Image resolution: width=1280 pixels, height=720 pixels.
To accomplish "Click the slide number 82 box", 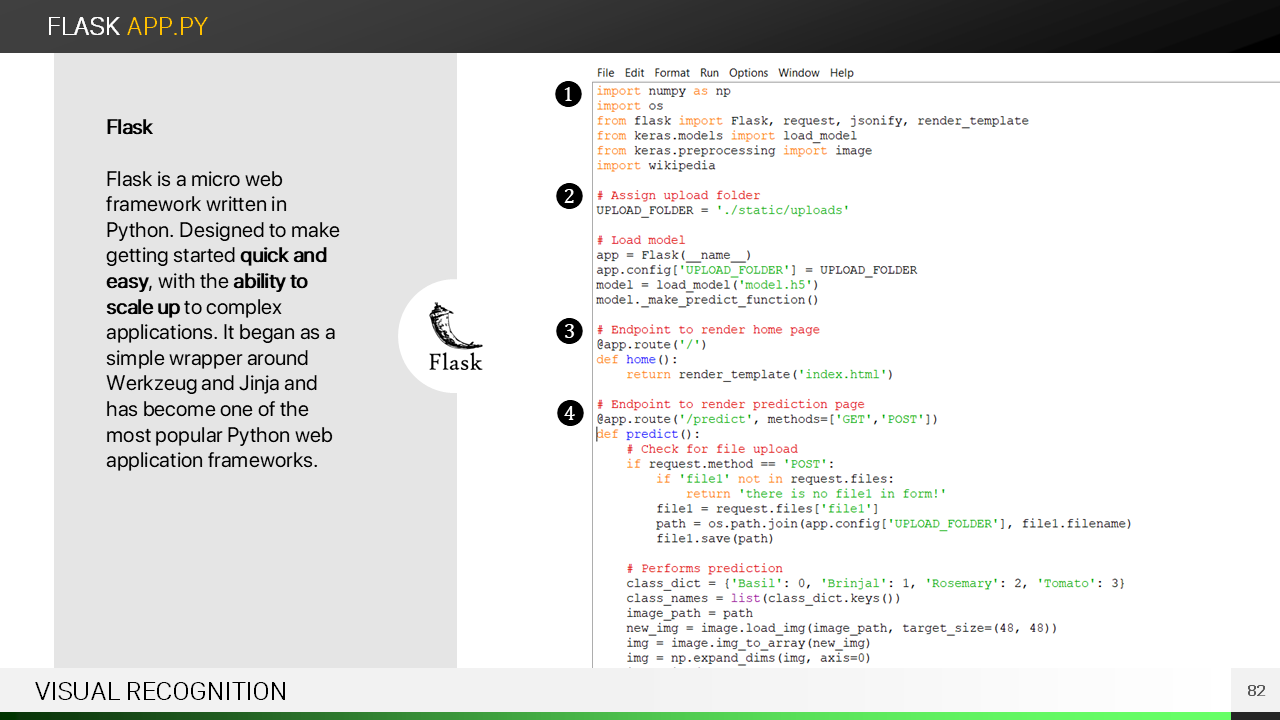I will tap(1256, 691).
